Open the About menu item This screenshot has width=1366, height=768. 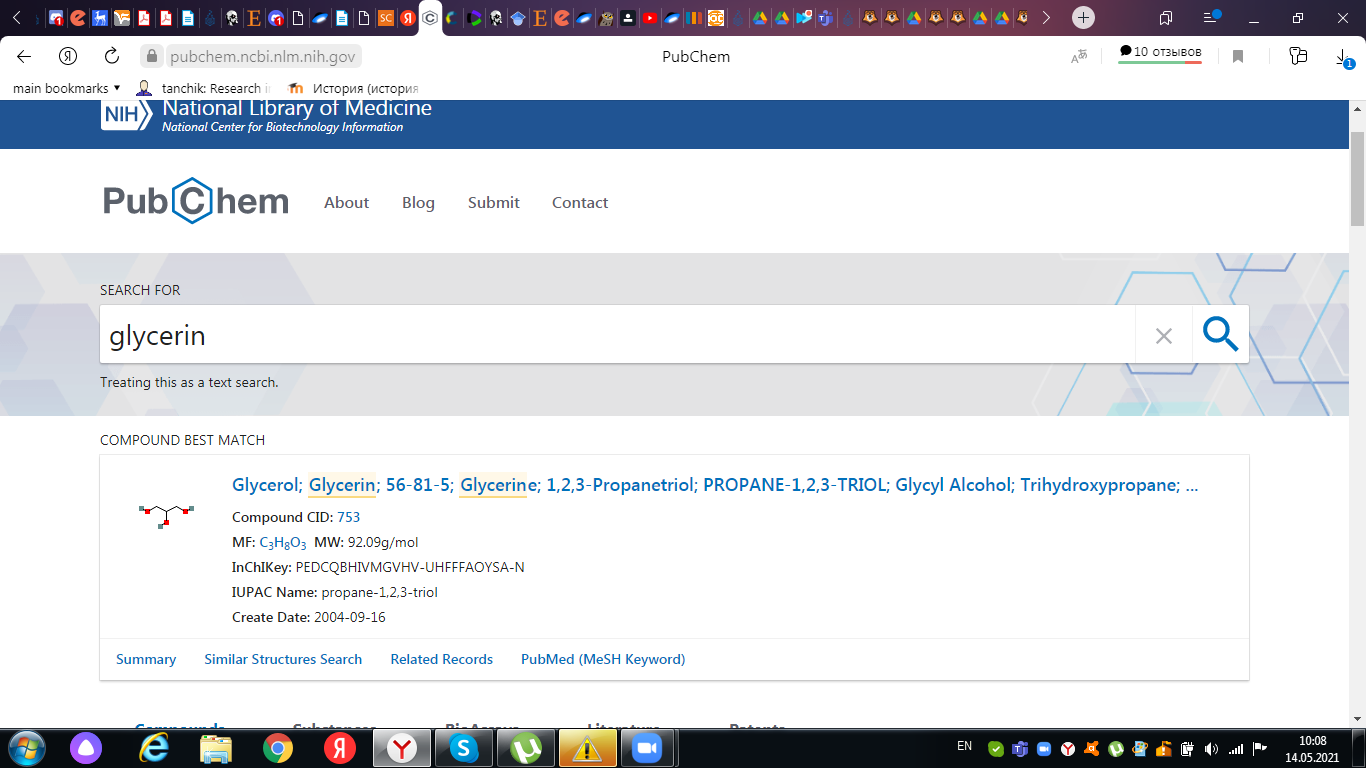pyautogui.click(x=346, y=202)
